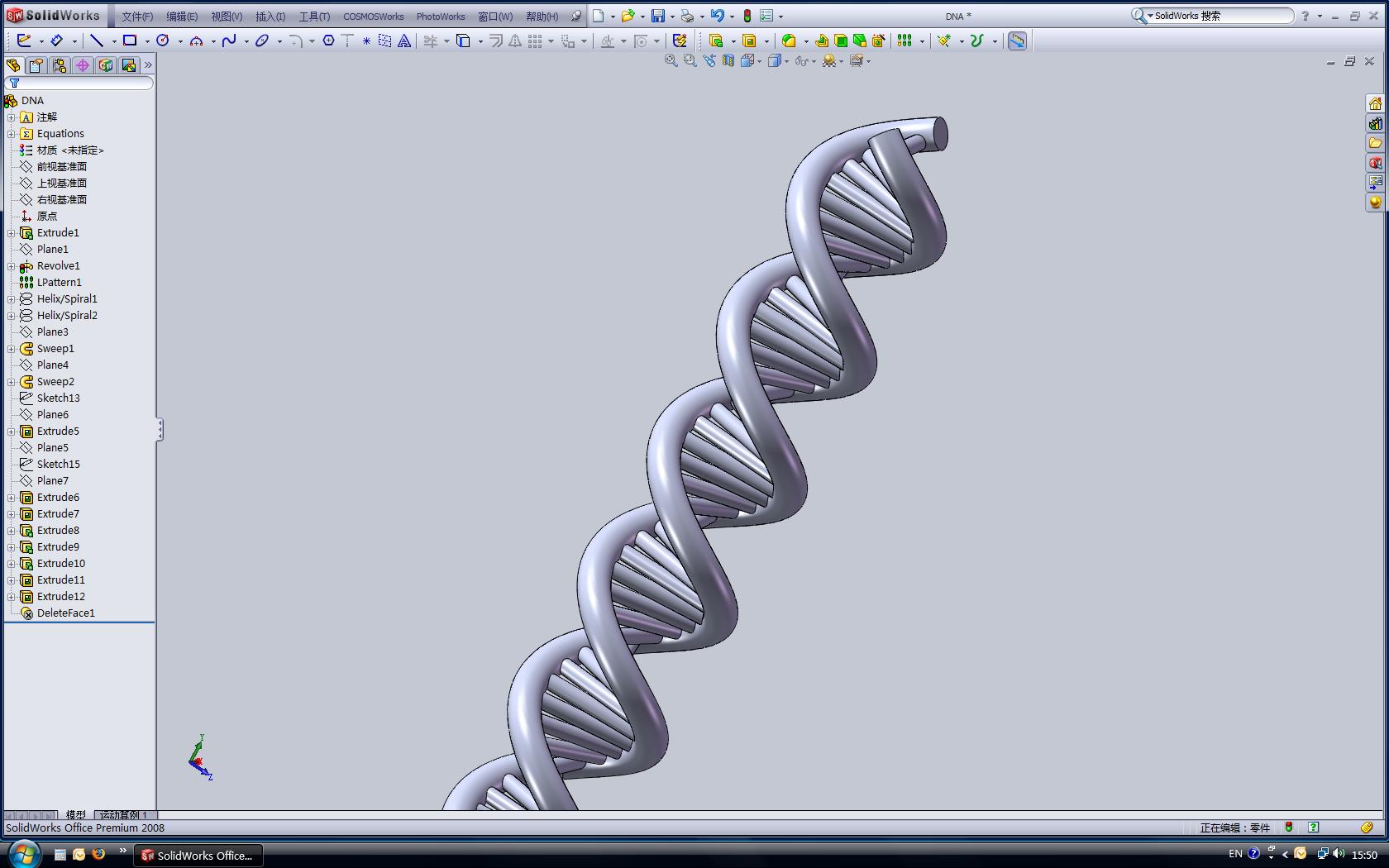Viewport: 1389px width, 868px height.
Task: Activate the Rotate View tool
Action: pos(709,60)
